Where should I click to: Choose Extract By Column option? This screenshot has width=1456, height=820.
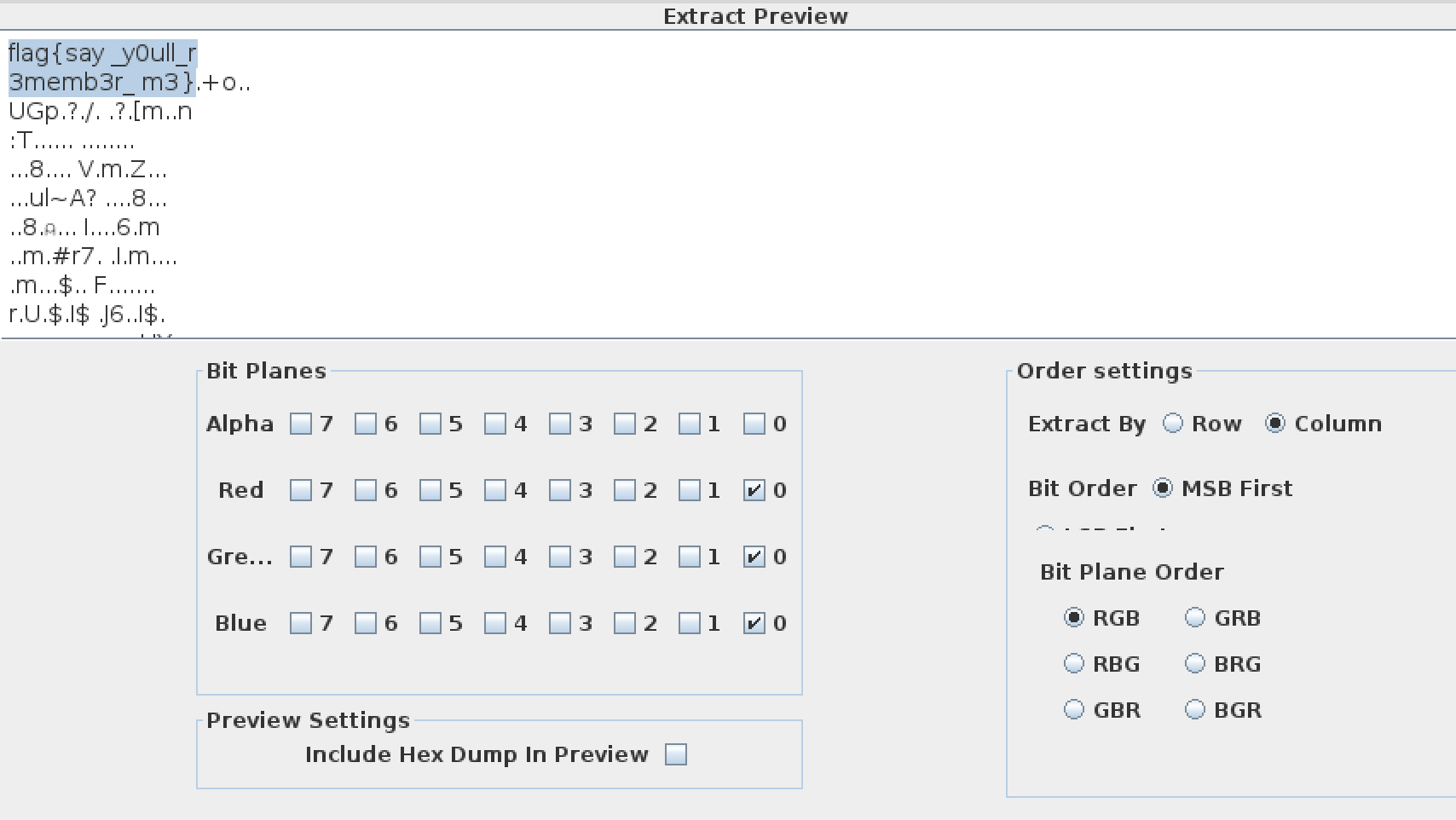point(1275,424)
